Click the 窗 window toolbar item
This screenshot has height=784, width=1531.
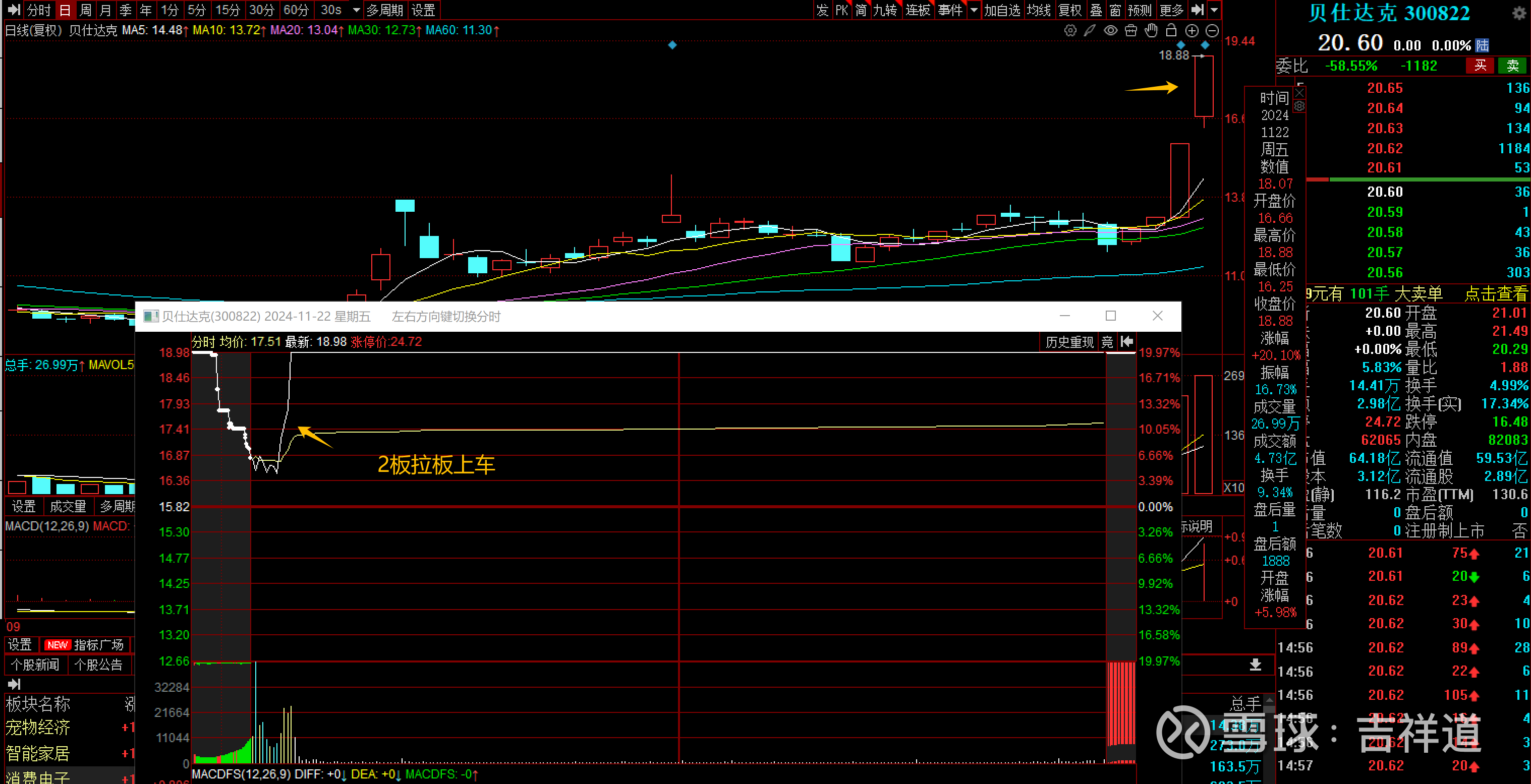tap(1115, 10)
